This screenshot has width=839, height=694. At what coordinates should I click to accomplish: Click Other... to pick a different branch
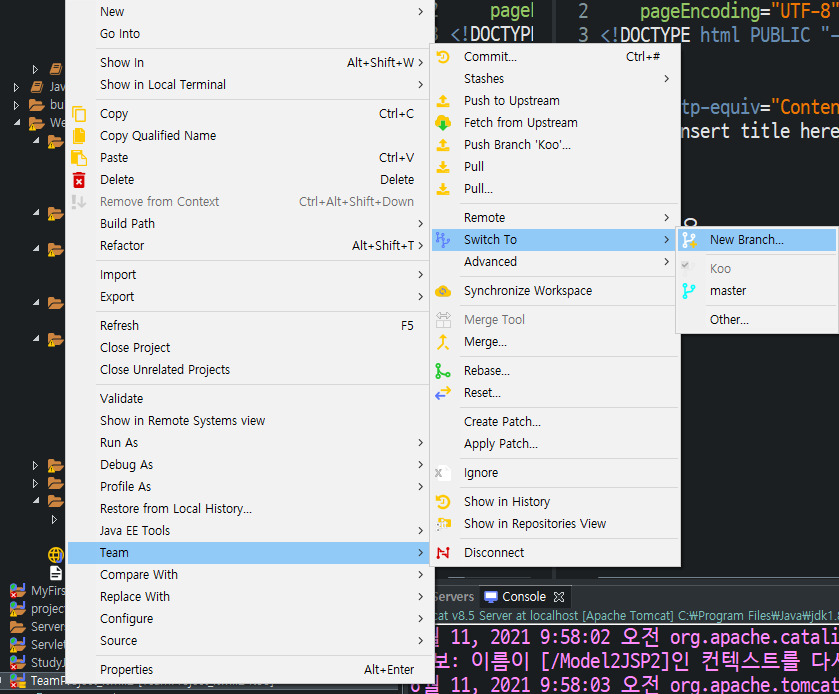pos(731,319)
